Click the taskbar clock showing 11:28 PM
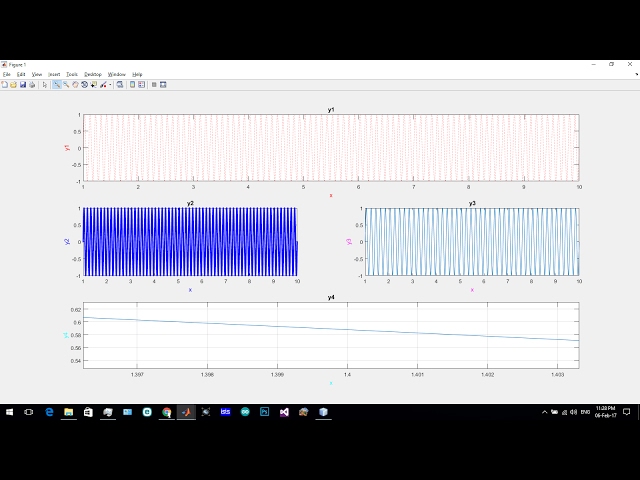This screenshot has width=640, height=480. [605, 412]
